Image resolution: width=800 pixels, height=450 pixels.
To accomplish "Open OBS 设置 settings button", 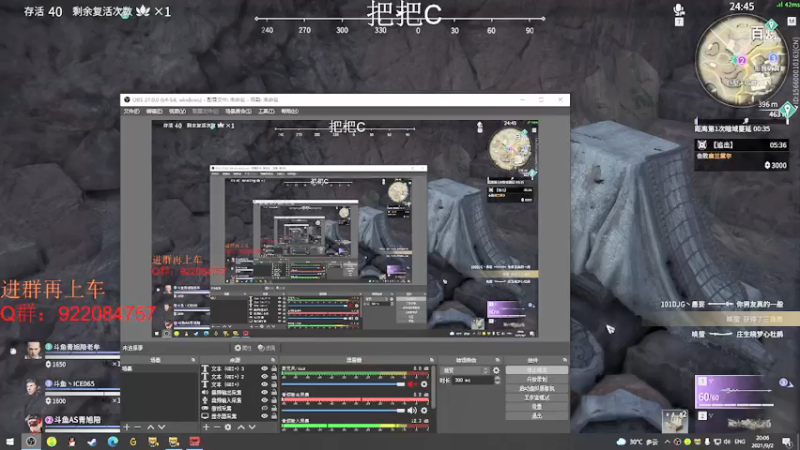I will (x=537, y=407).
